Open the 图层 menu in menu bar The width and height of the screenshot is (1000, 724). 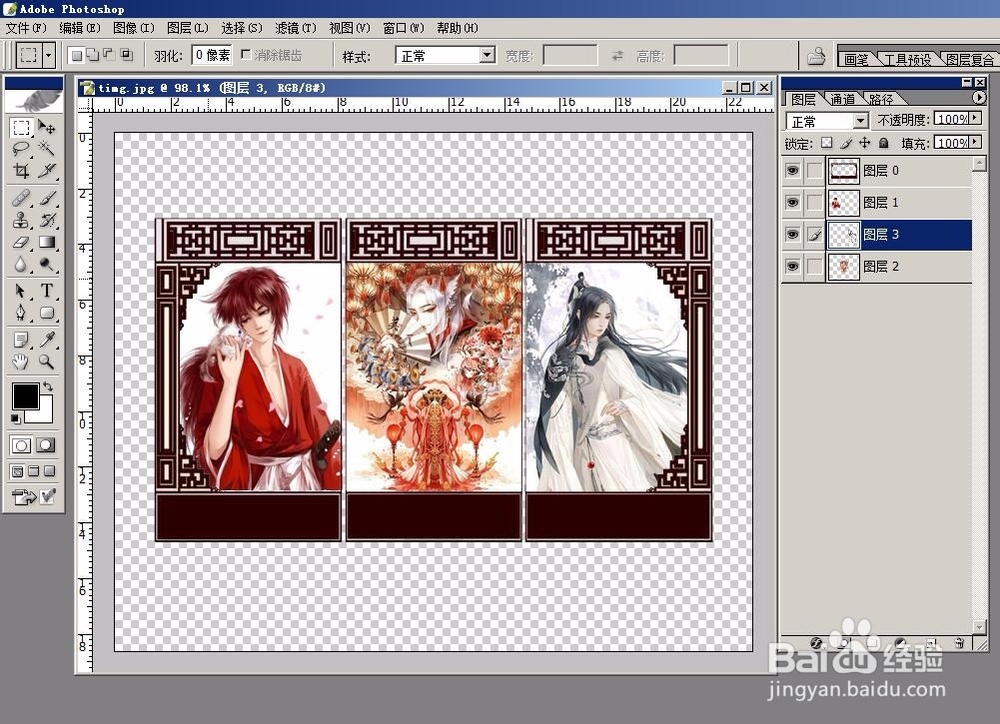pyautogui.click(x=188, y=28)
